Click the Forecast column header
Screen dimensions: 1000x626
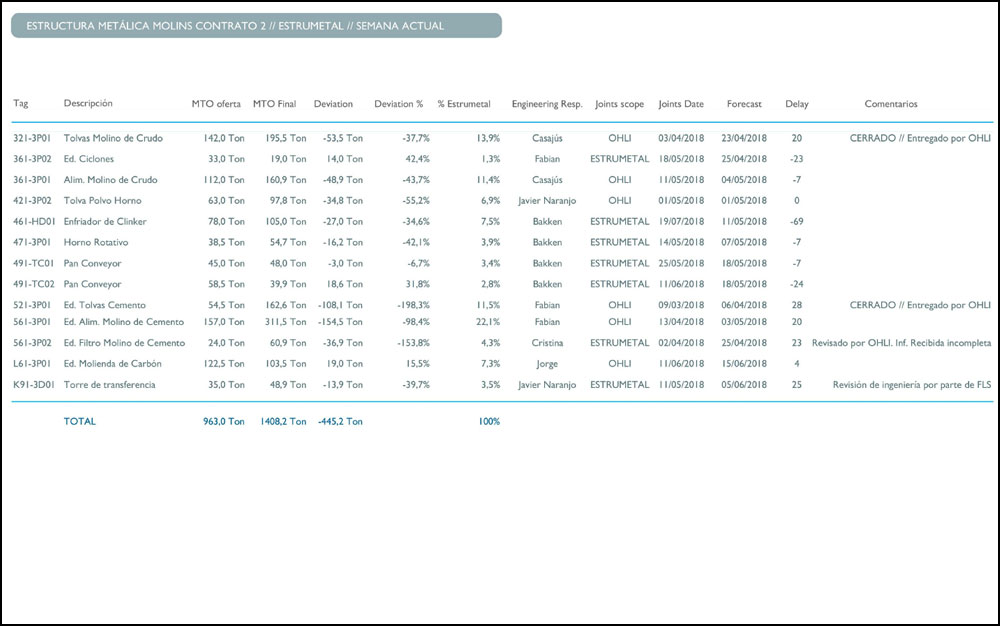(744, 104)
